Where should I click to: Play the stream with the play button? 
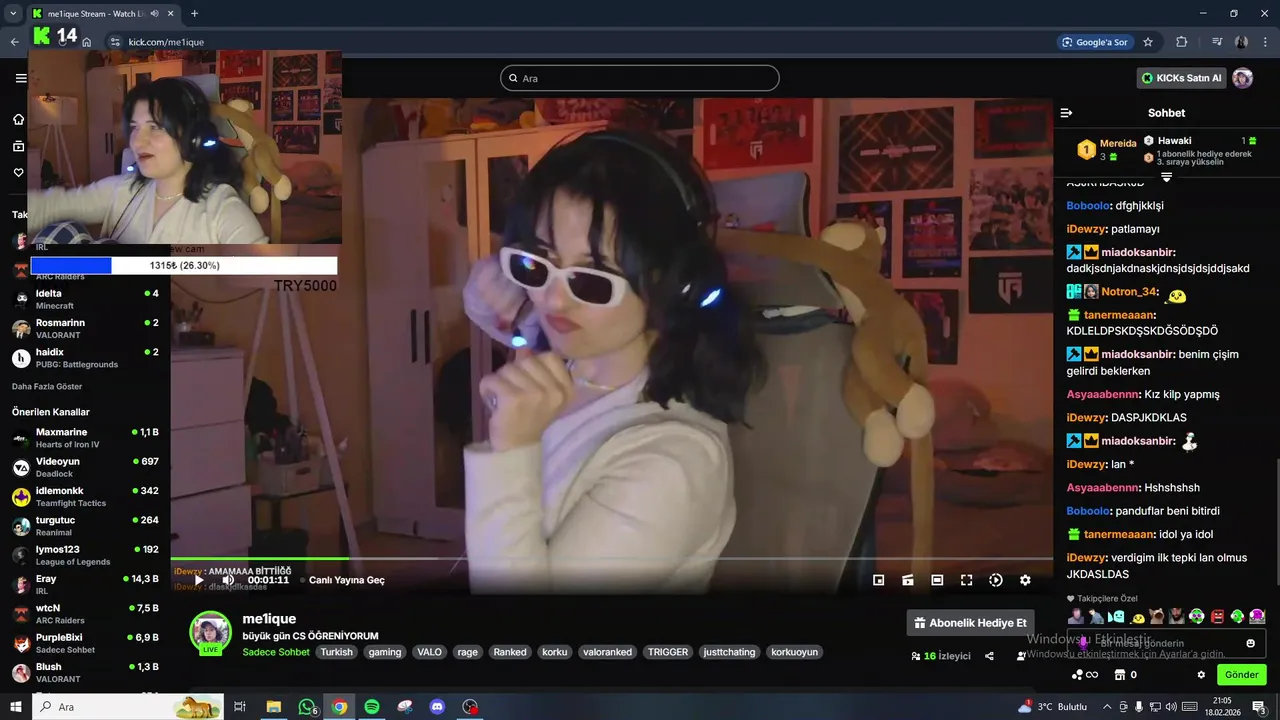[x=198, y=580]
